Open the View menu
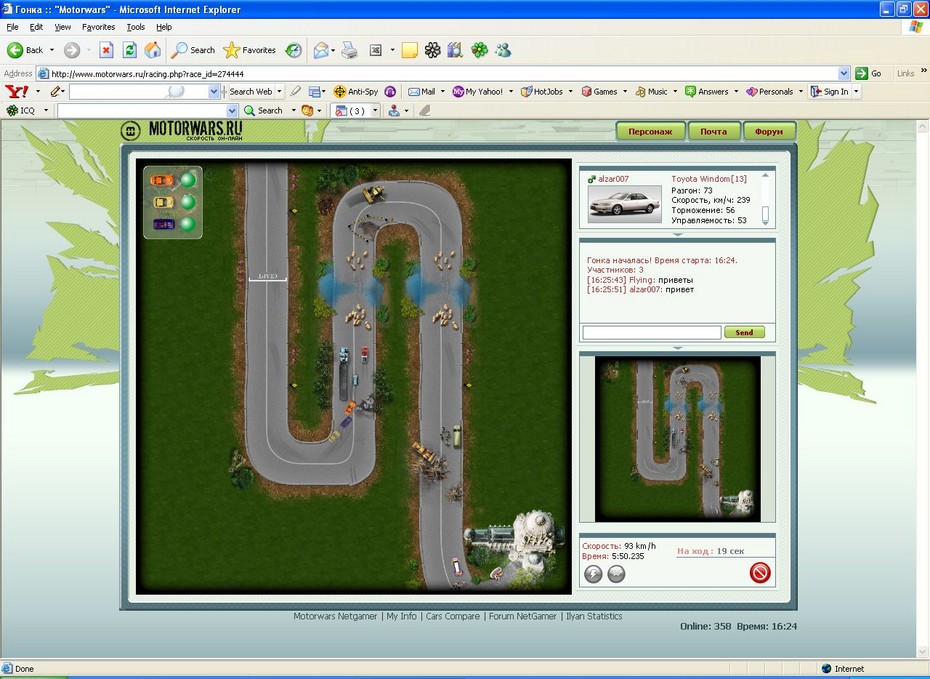Image resolution: width=930 pixels, height=679 pixels. (62, 27)
